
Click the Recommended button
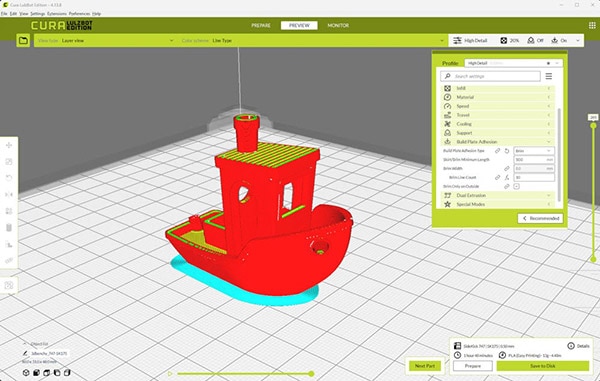pos(540,218)
